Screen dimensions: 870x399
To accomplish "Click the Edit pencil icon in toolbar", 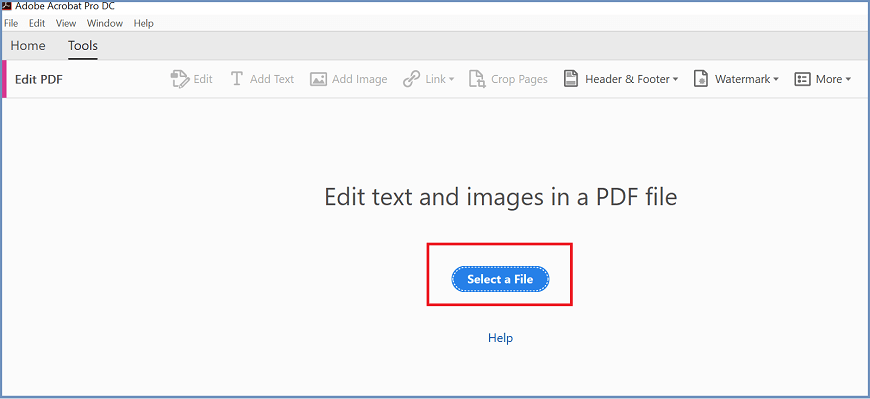I will 180,79.
